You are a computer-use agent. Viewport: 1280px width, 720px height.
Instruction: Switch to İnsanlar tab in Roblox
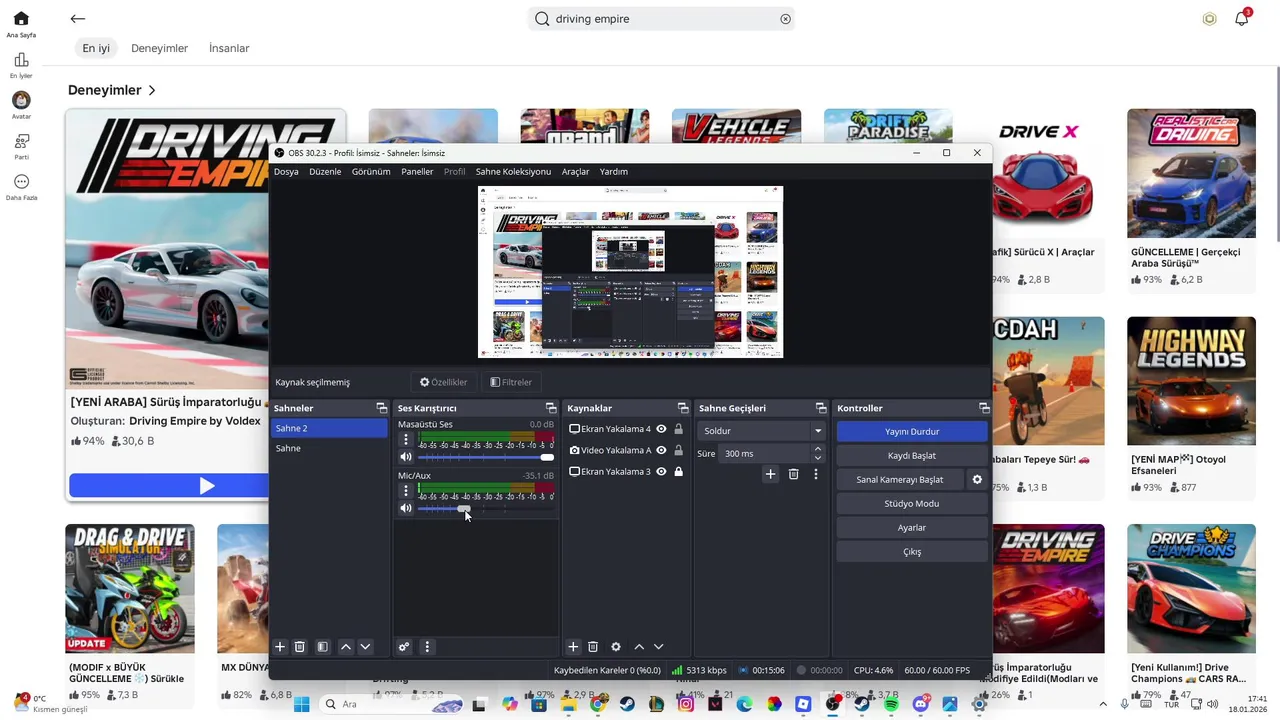(229, 48)
